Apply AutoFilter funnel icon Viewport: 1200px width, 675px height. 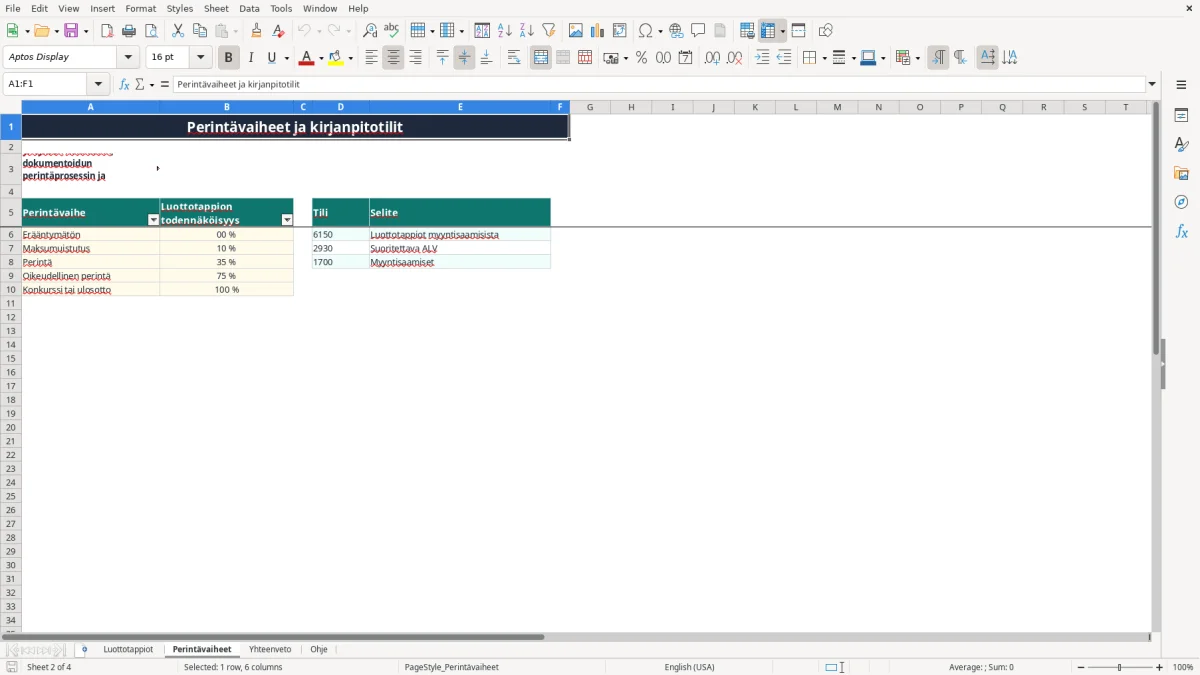click(549, 31)
